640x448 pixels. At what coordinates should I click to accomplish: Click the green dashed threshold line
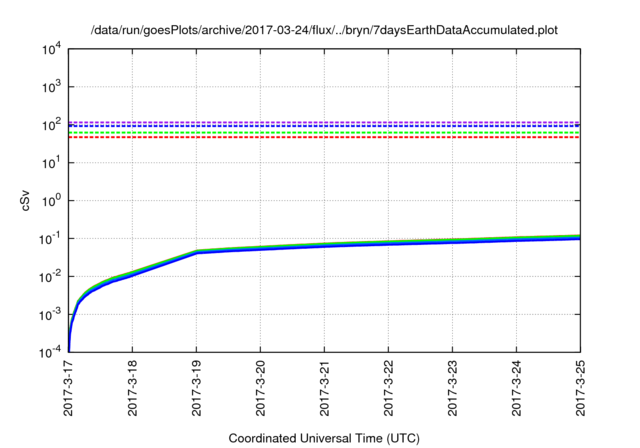(x=324, y=133)
